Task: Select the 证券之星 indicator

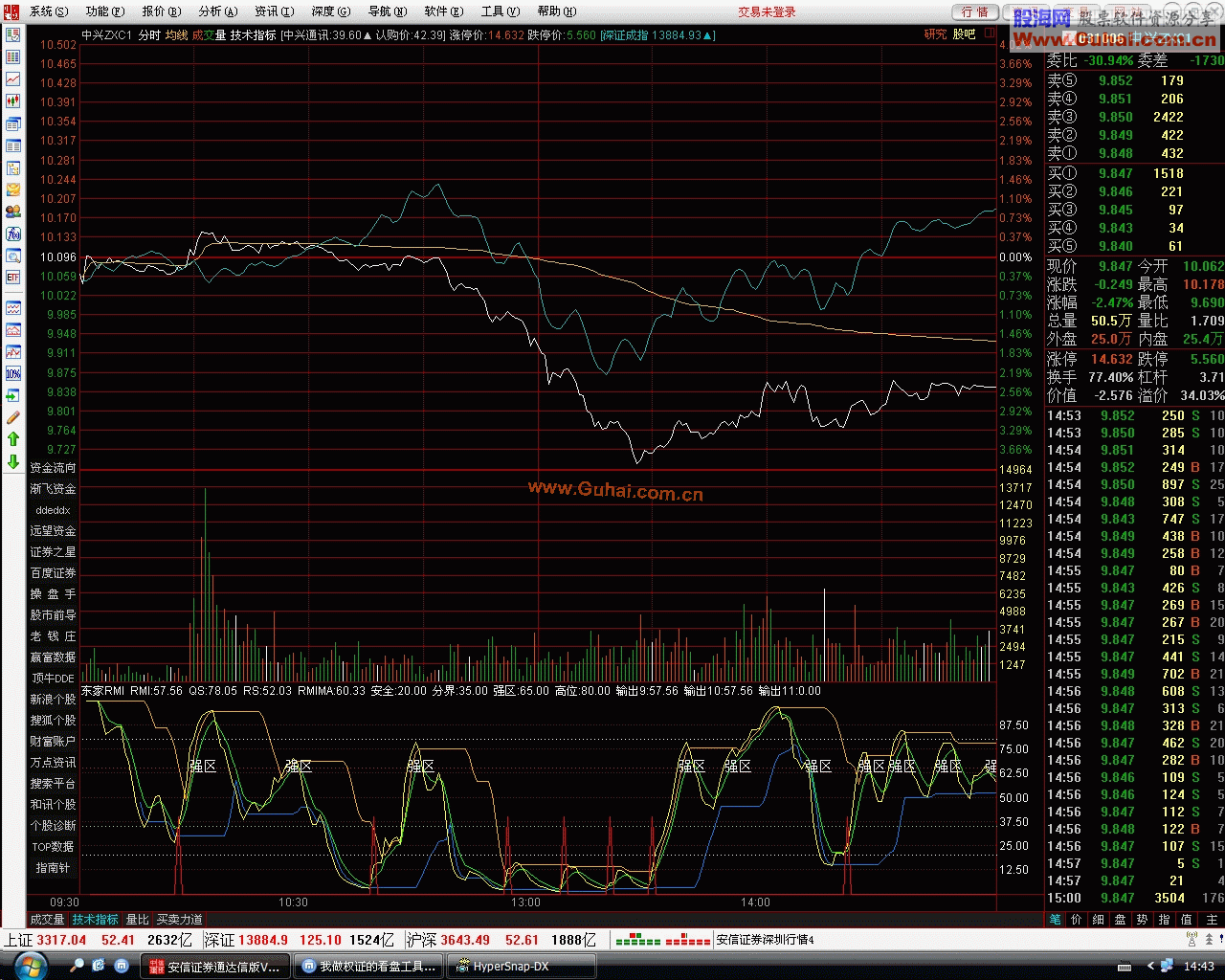Action: pyautogui.click(x=53, y=552)
